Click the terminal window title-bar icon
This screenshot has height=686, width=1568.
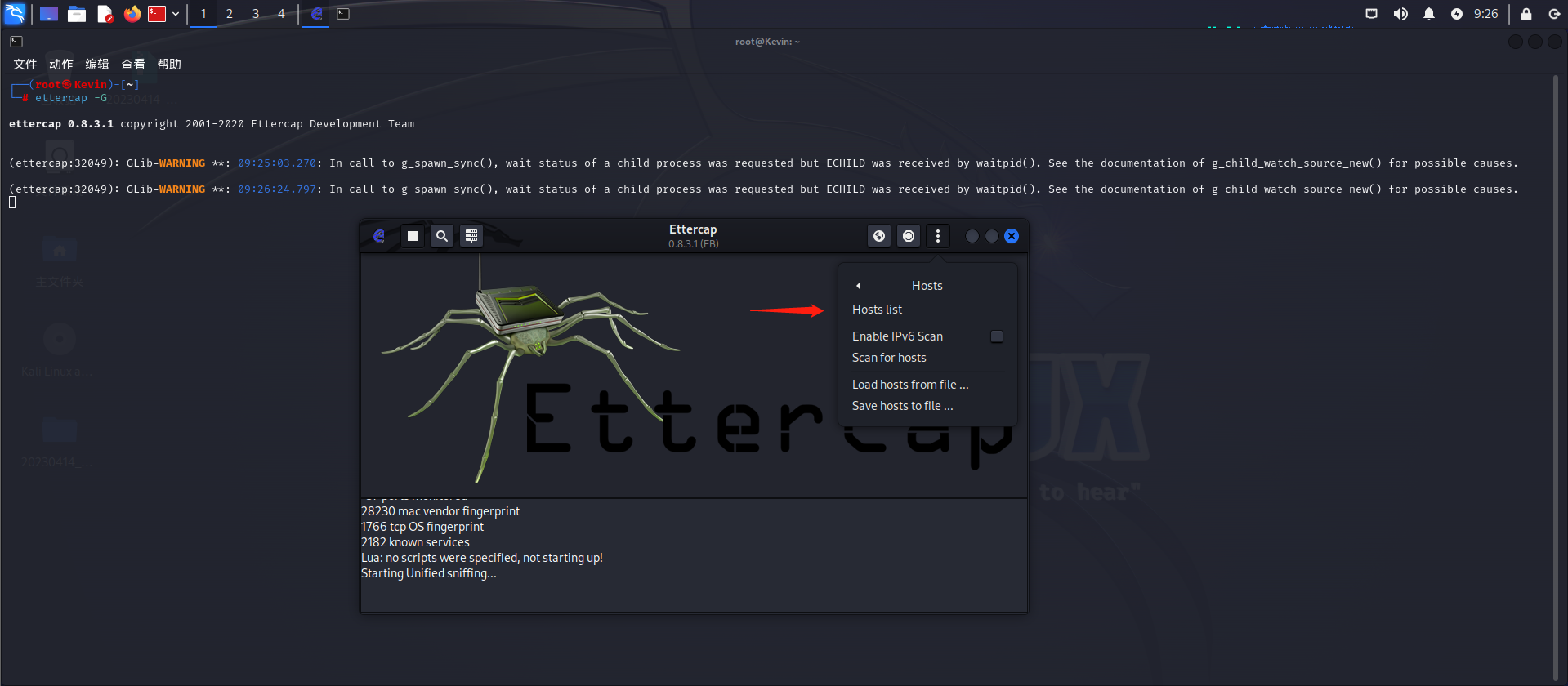click(x=16, y=42)
